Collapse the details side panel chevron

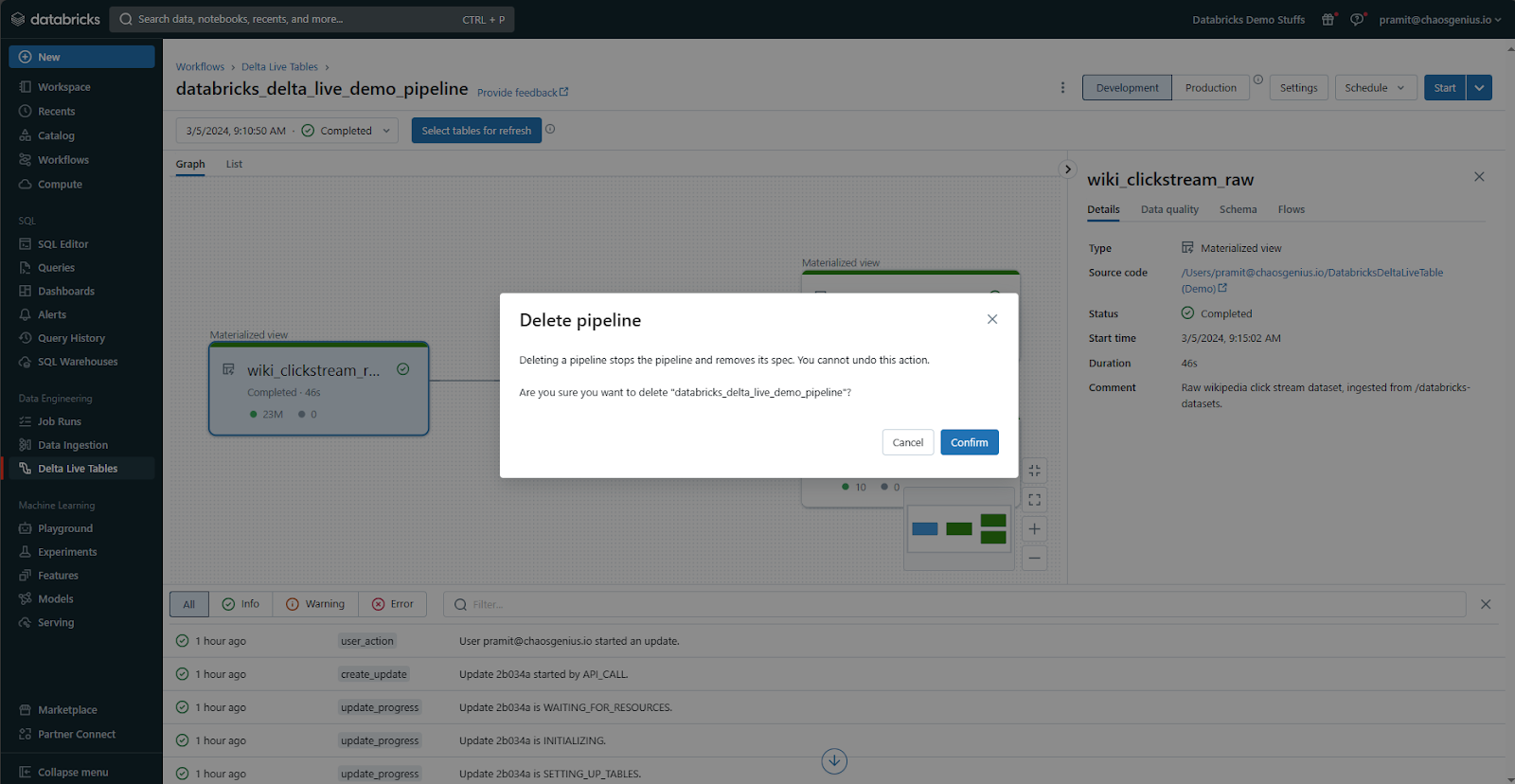point(1068,169)
